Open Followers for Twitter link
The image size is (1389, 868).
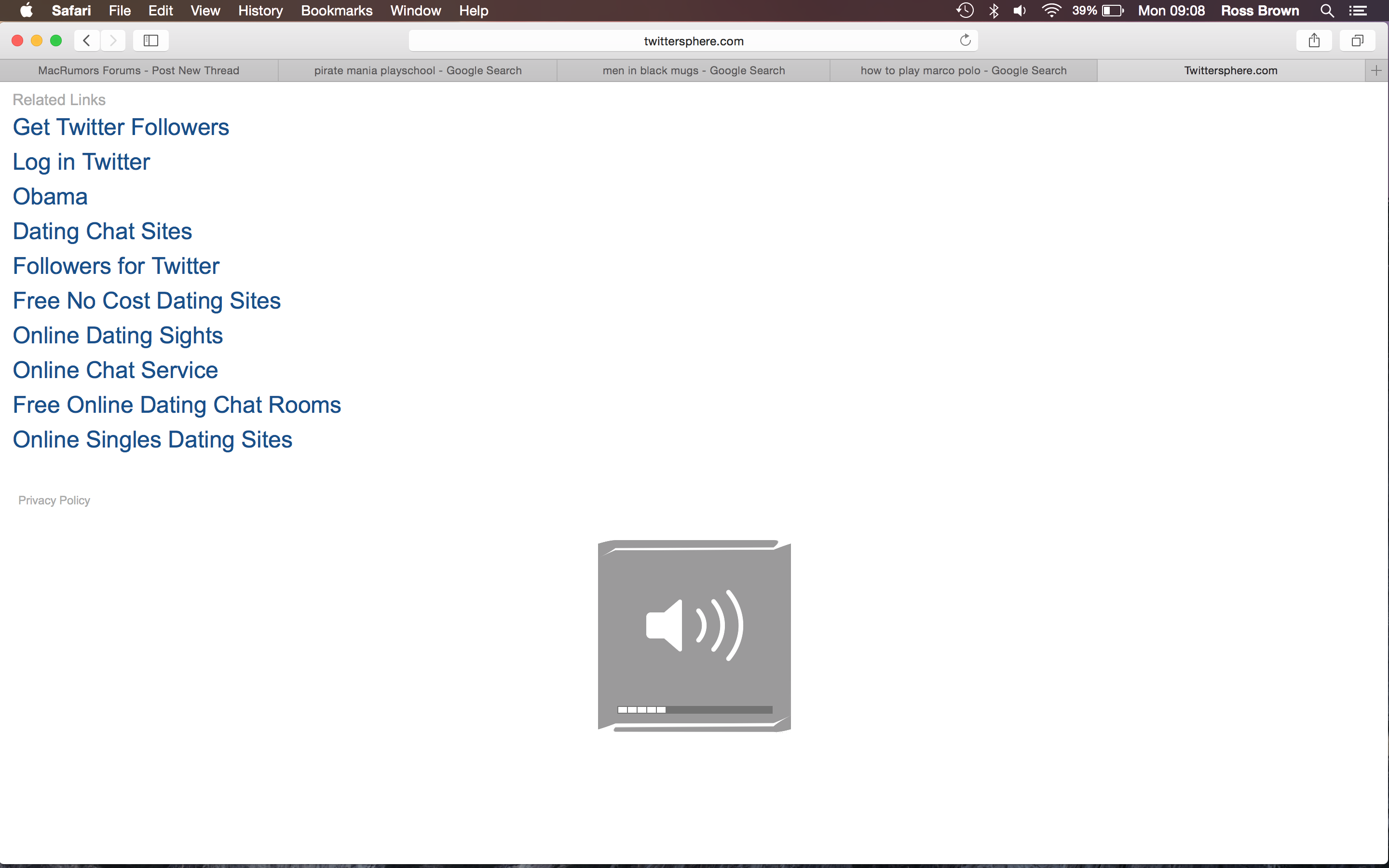(117, 266)
